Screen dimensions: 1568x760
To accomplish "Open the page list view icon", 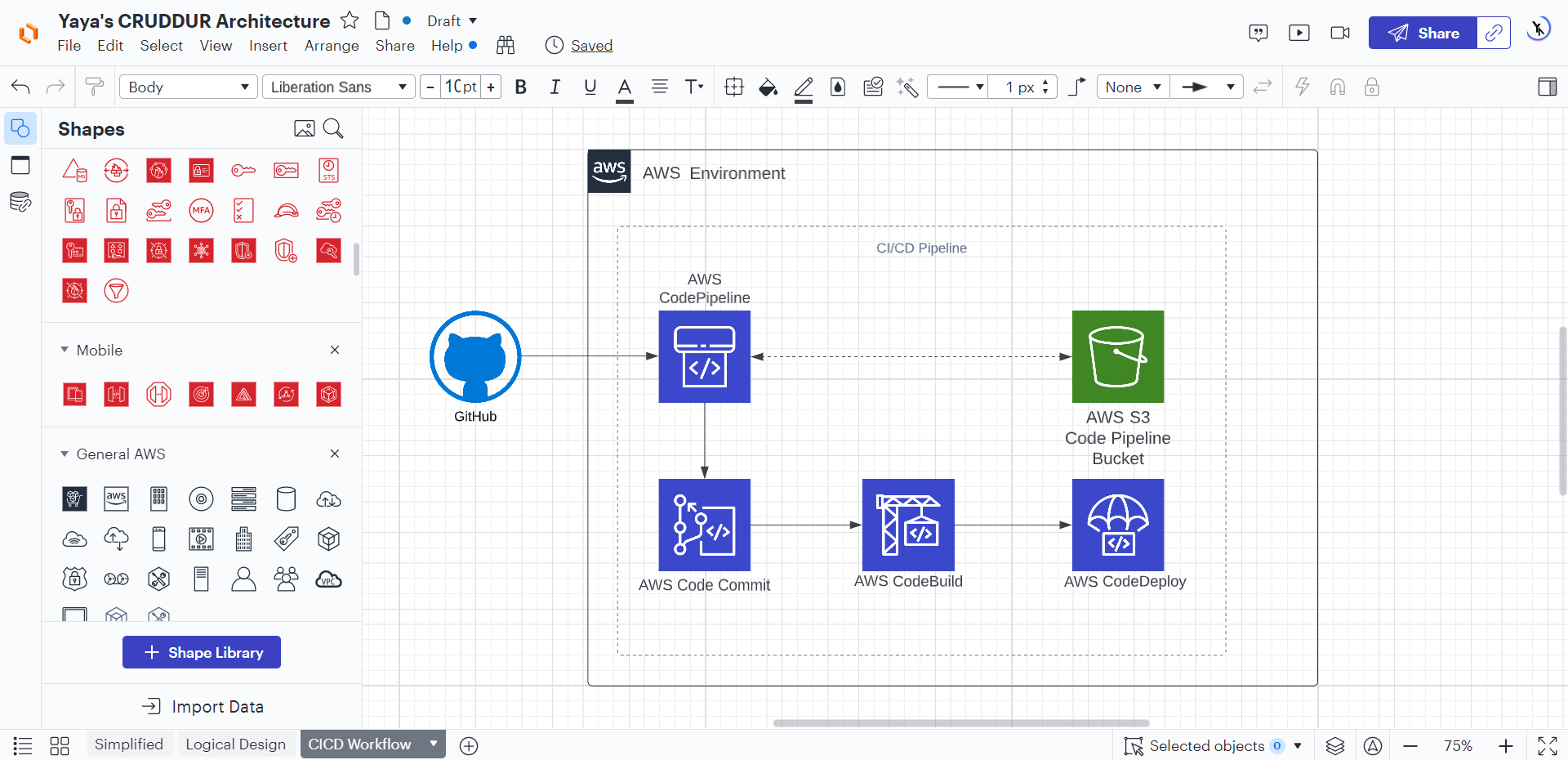I will (23, 745).
